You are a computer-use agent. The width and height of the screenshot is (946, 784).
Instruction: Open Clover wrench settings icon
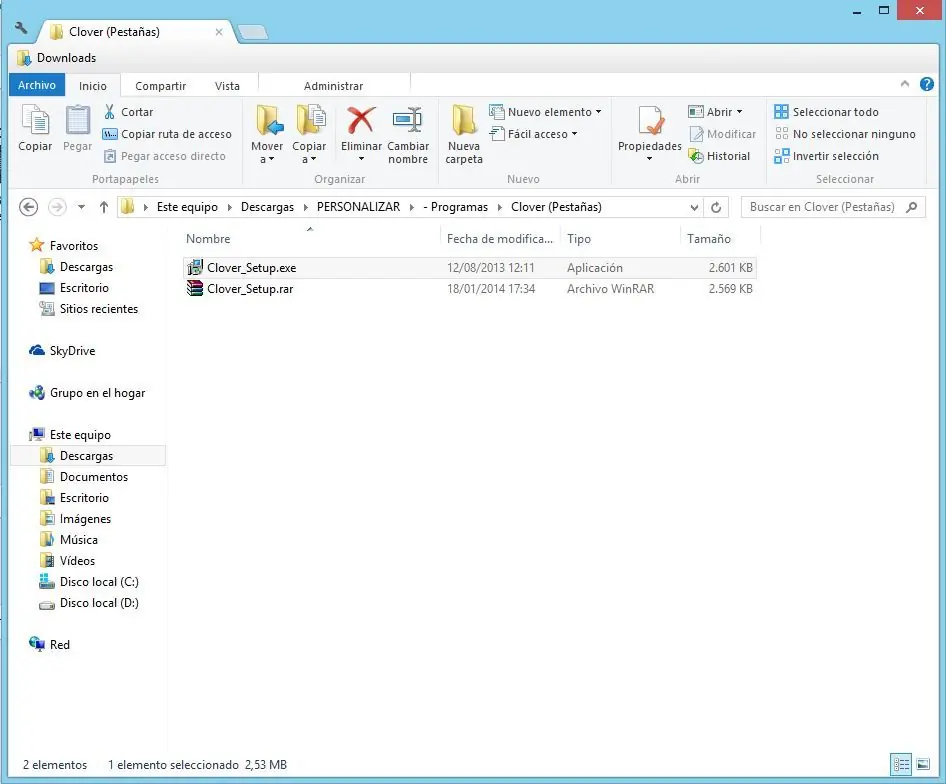click(21, 28)
